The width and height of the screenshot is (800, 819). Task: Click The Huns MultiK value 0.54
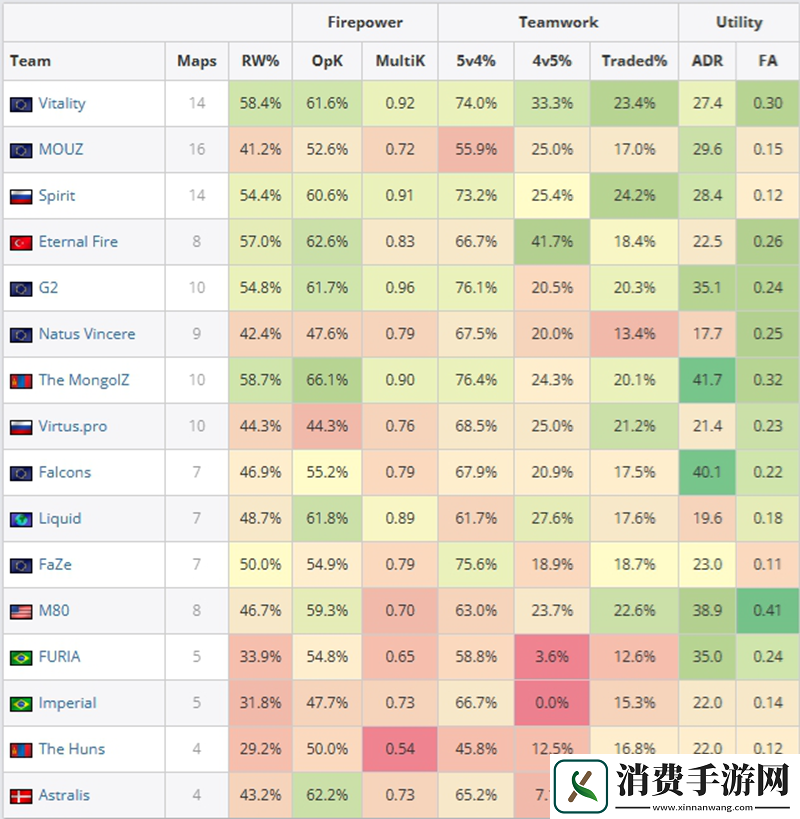coord(400,748)
